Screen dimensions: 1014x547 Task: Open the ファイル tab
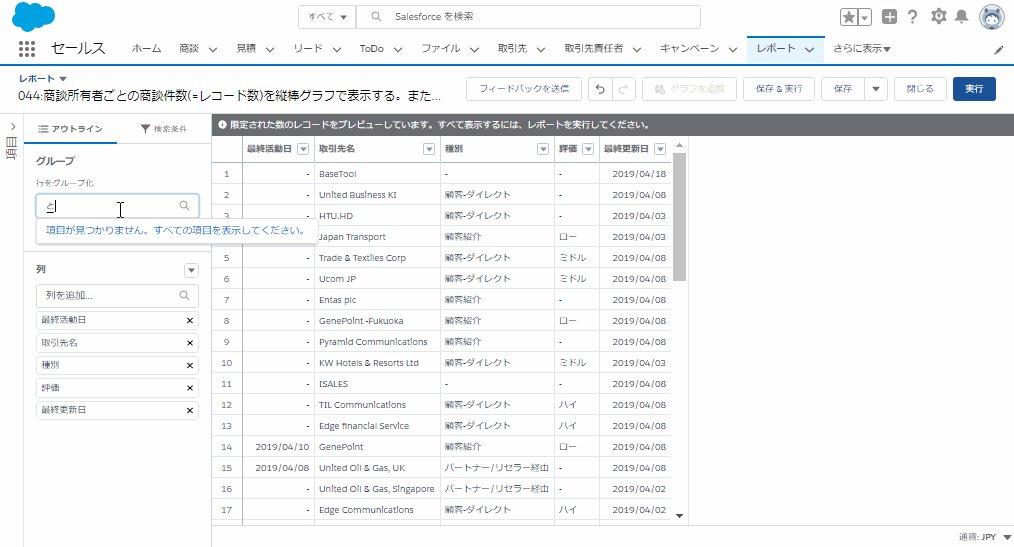click(440, 49)
